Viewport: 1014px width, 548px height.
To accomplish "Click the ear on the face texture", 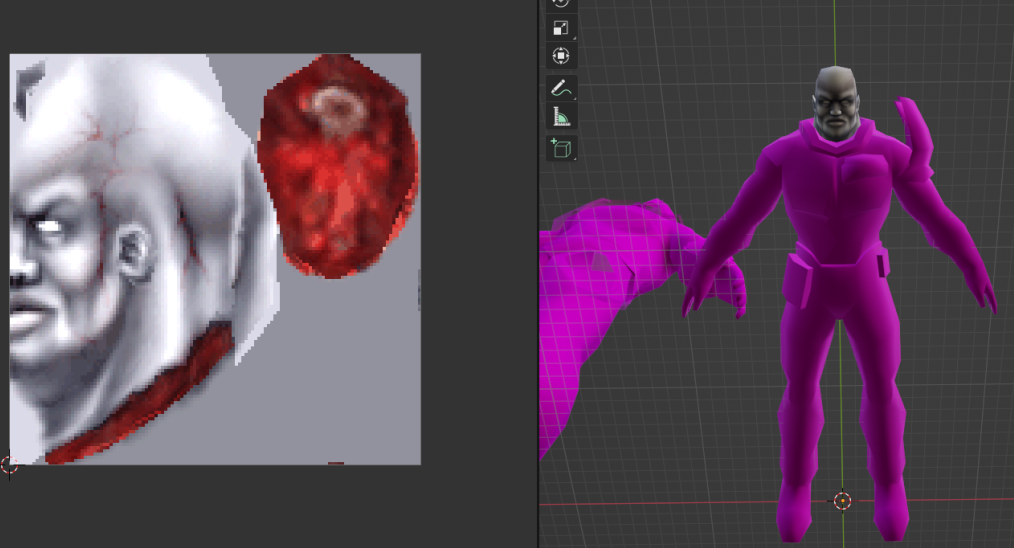I will click(135, 252).
